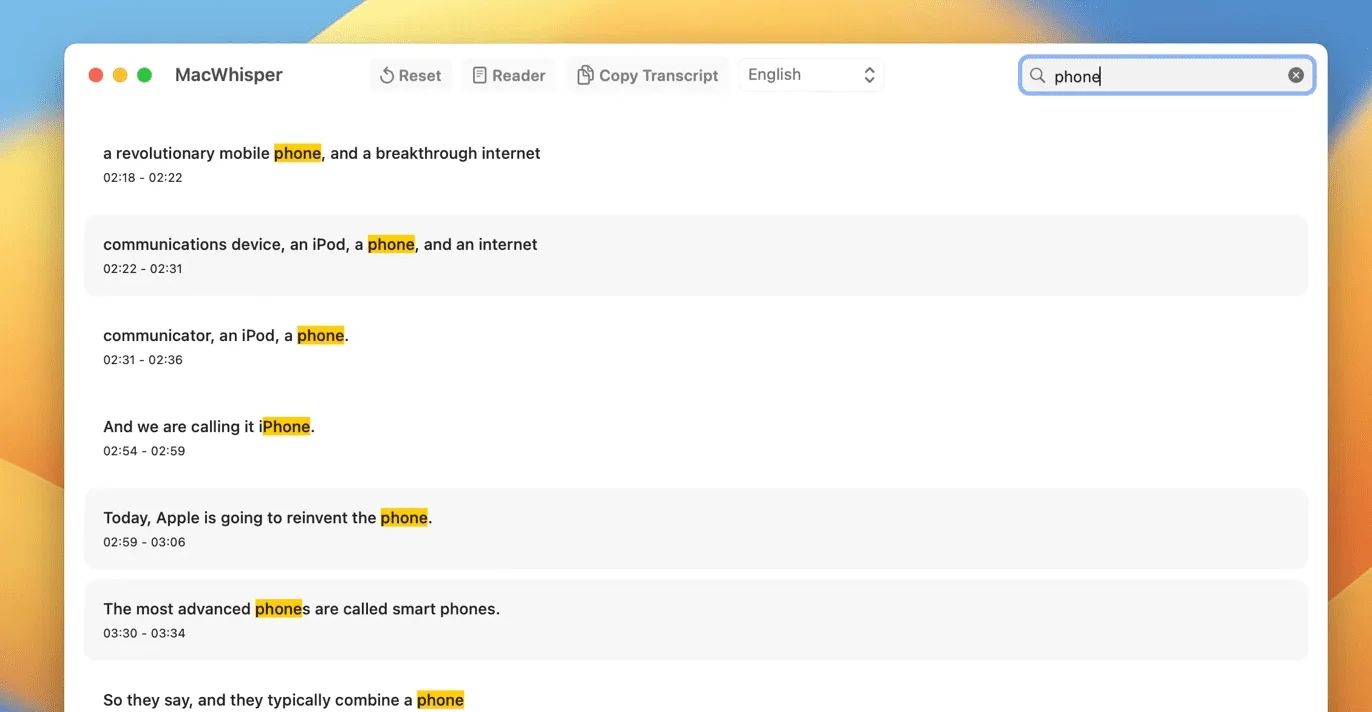Click inside the search field containing phone
This screenshot has height=712, width=1372.
[x=1167, y=75]
